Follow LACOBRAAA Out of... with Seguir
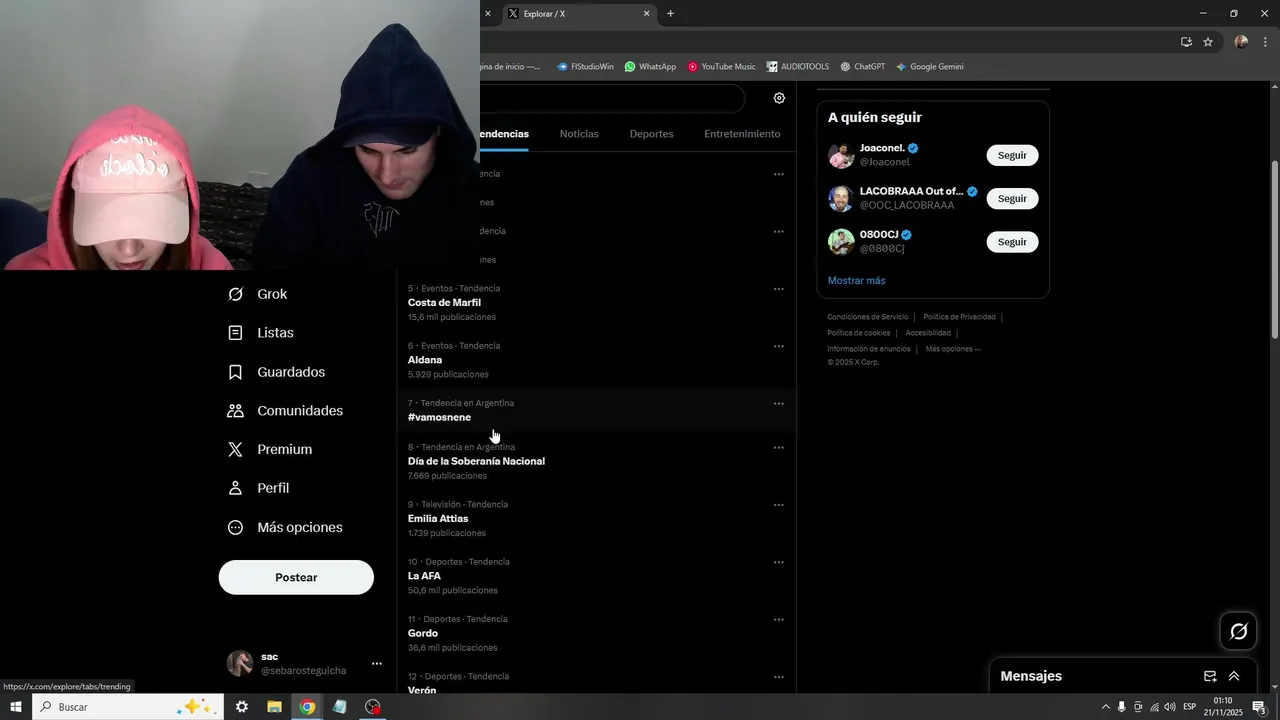This screenshot has width=1280, height=720. click(x=1012, y=198)
